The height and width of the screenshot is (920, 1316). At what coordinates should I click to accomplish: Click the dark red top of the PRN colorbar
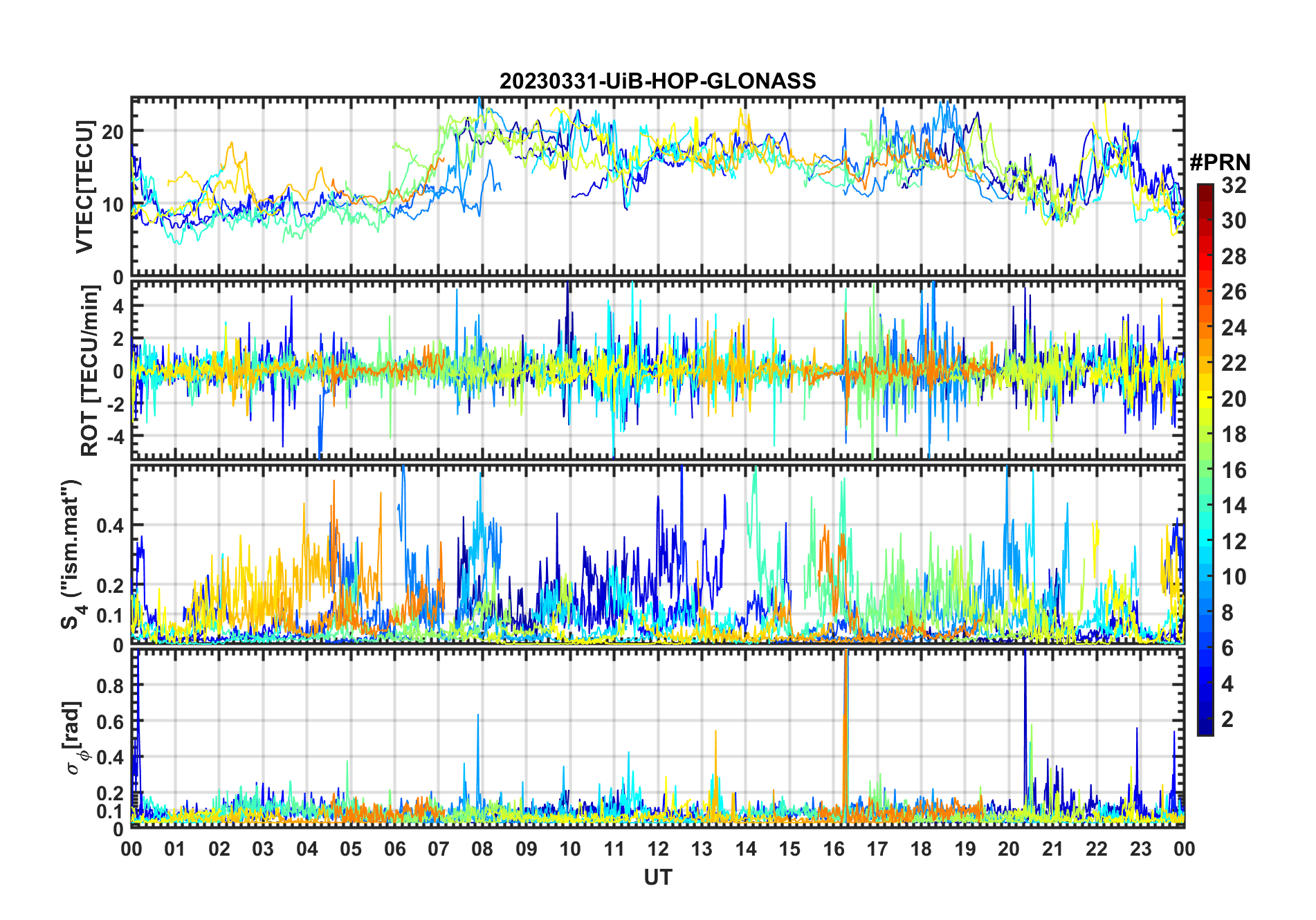coord(1205,190)
